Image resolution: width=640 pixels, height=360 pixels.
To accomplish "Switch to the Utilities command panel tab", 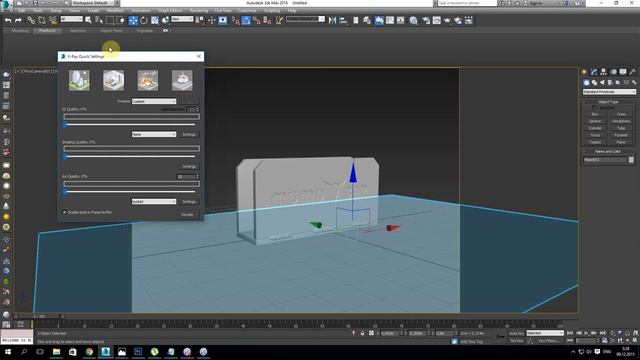I will point(632,72).
